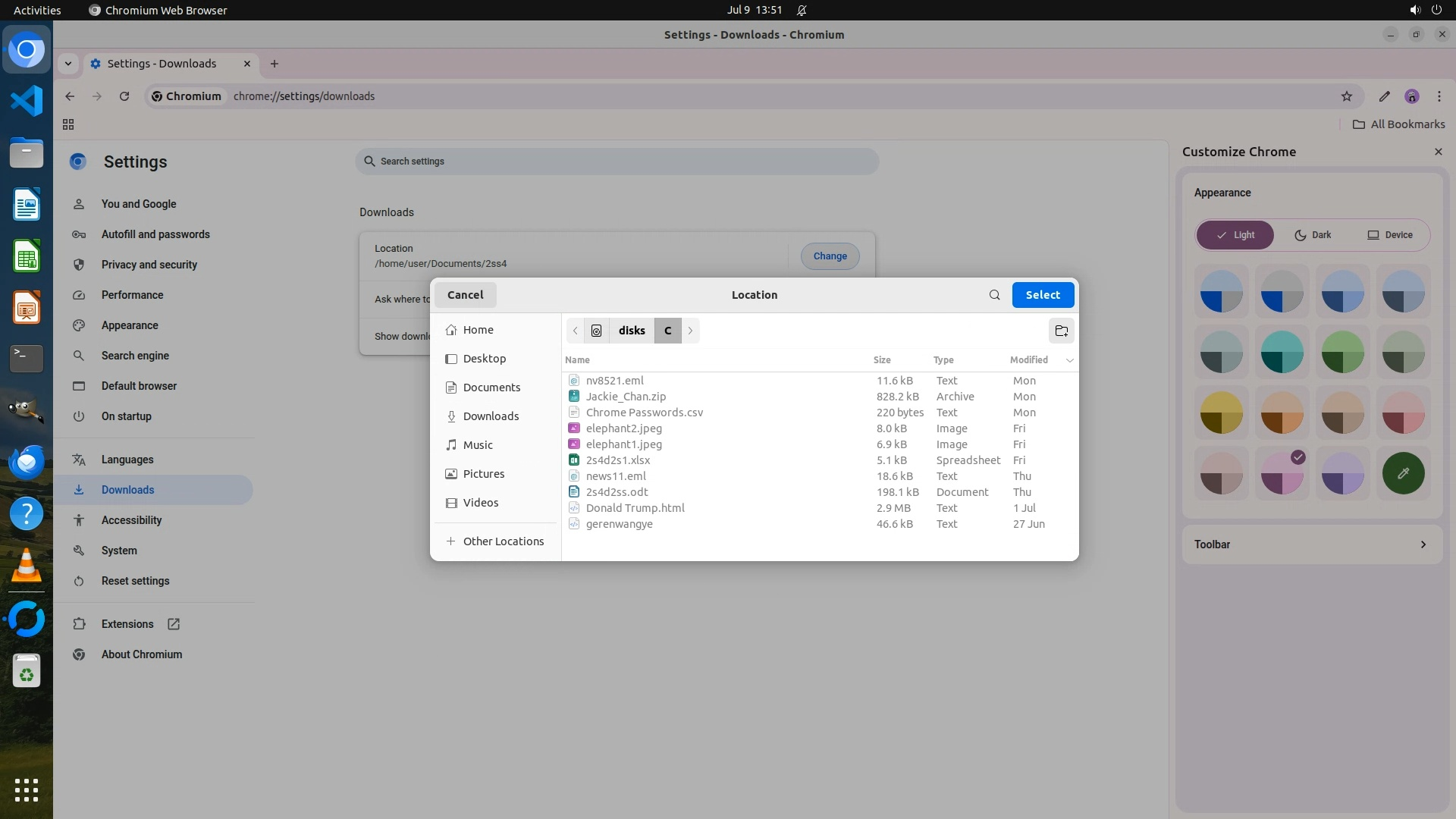Screen dimensions: 1456x819
Task: Go to Accessibility settings section
Action: (x=131, y=520)
